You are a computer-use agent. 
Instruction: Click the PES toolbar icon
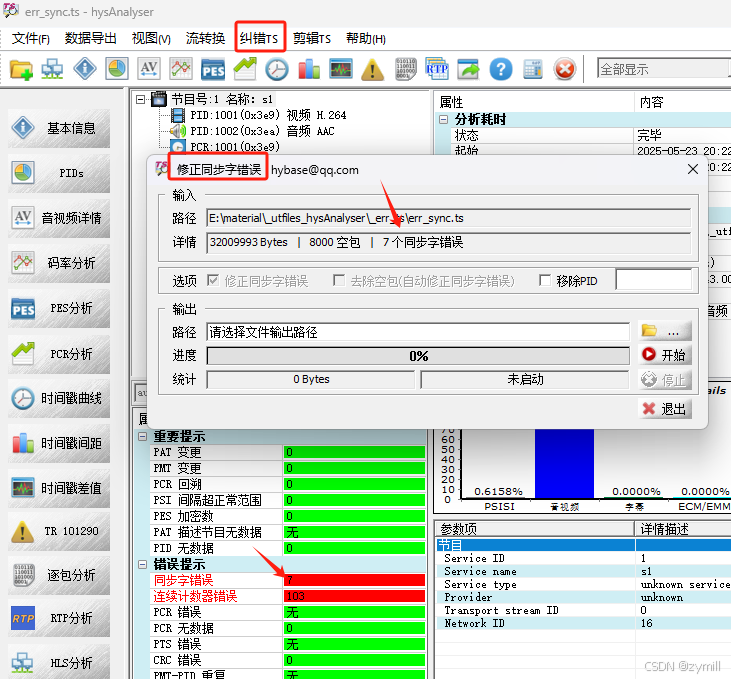click(213, 69)
